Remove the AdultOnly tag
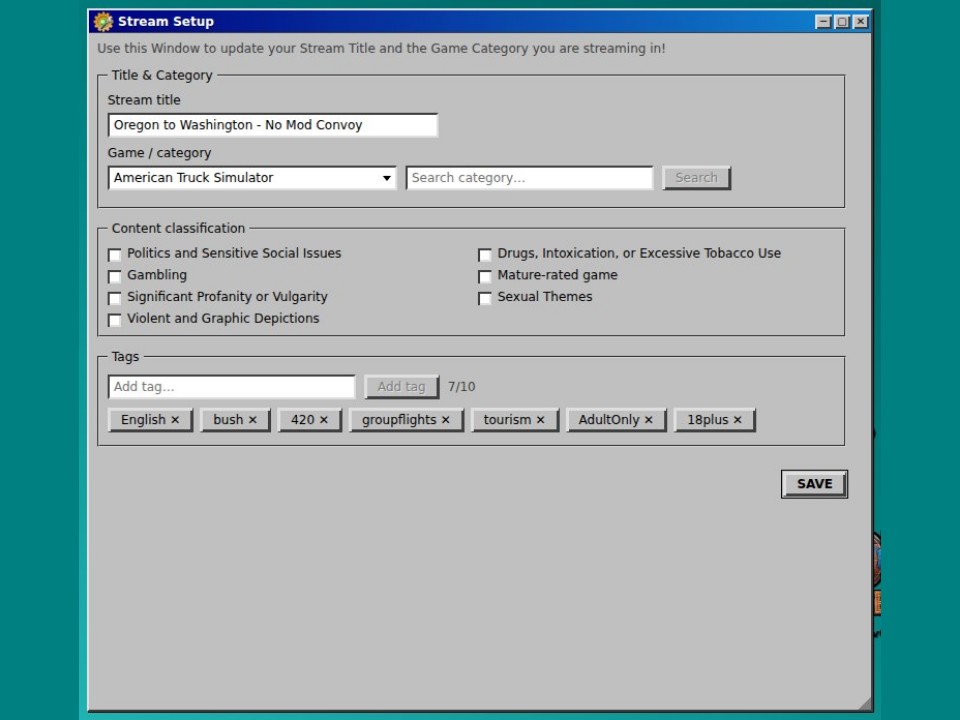This screenshot has width=960, height=720. 648,420
